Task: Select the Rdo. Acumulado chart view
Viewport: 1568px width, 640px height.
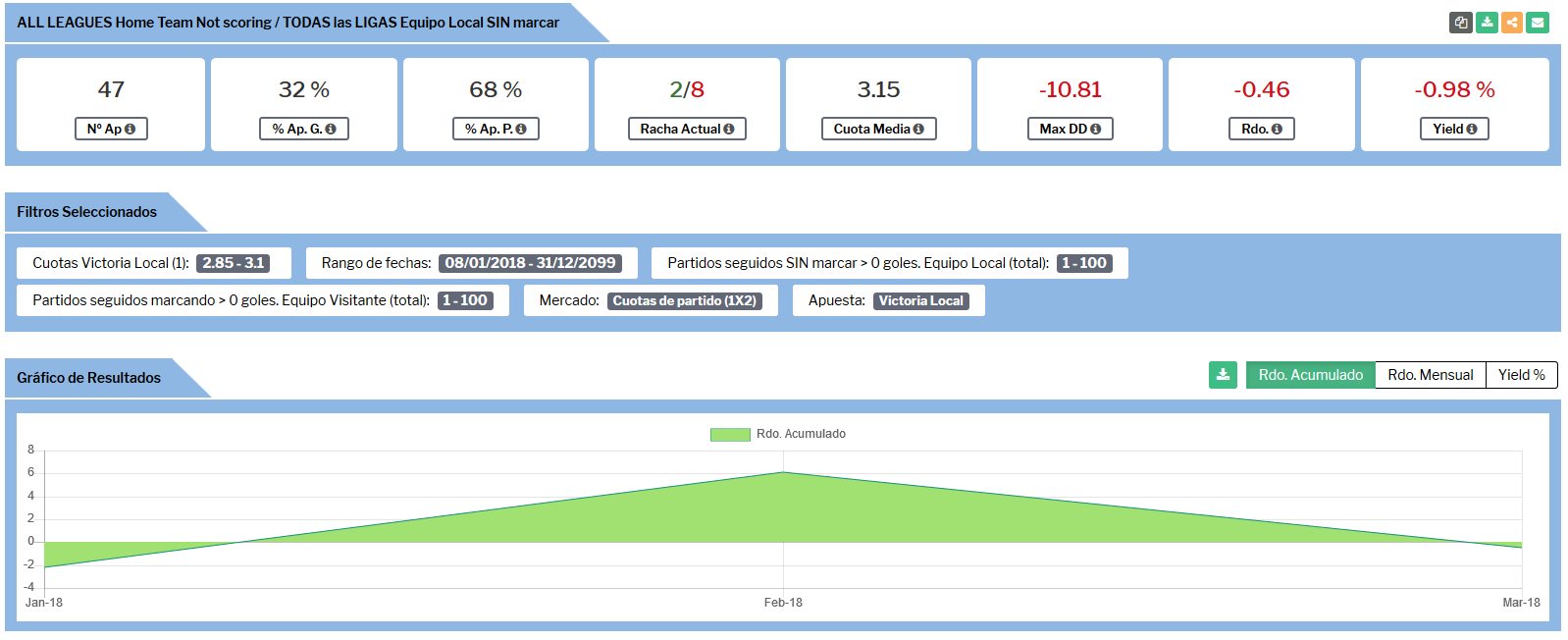Action: tap(1311, 375)
